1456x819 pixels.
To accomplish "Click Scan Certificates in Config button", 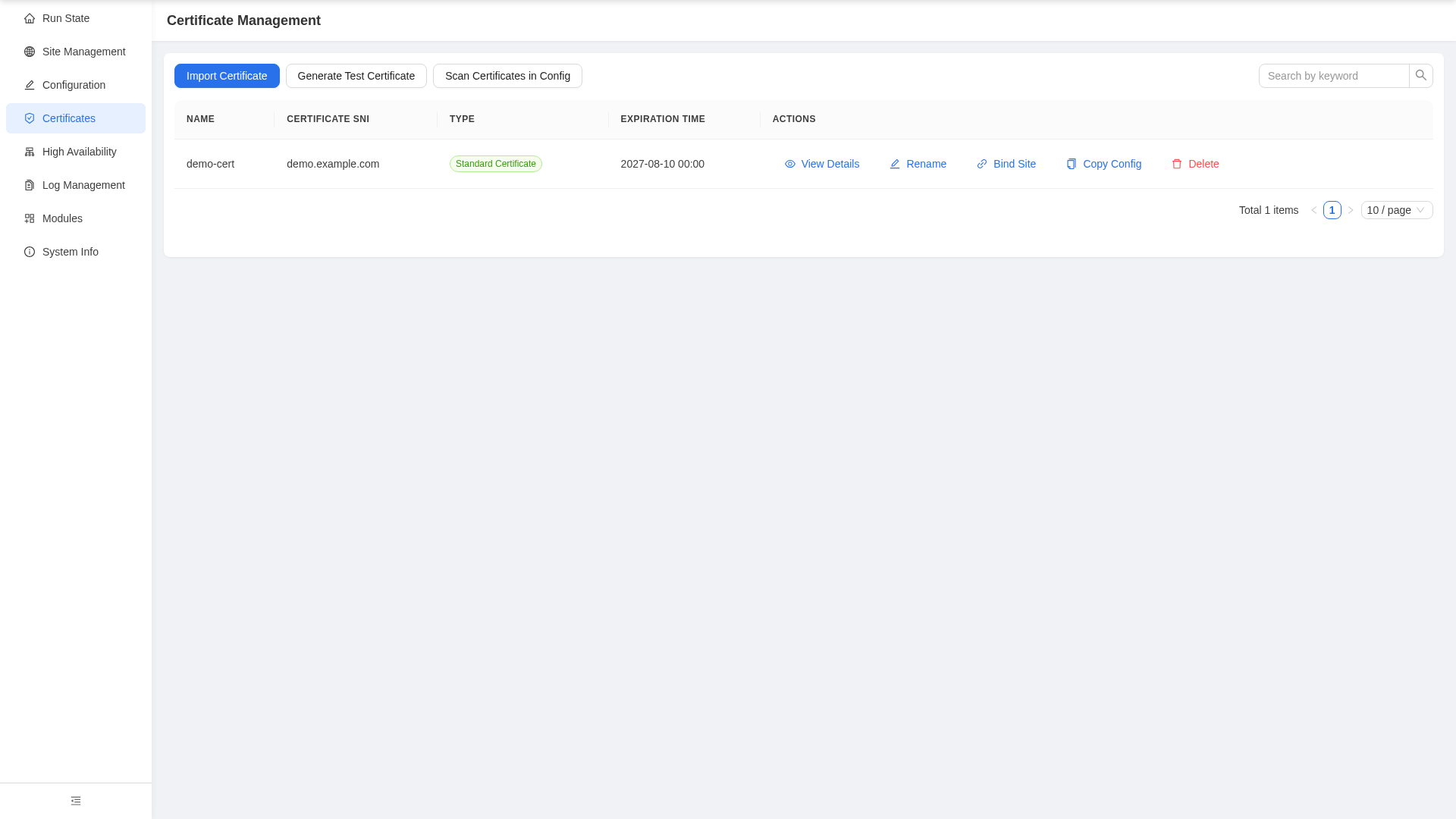I will [x=507, y=76].
